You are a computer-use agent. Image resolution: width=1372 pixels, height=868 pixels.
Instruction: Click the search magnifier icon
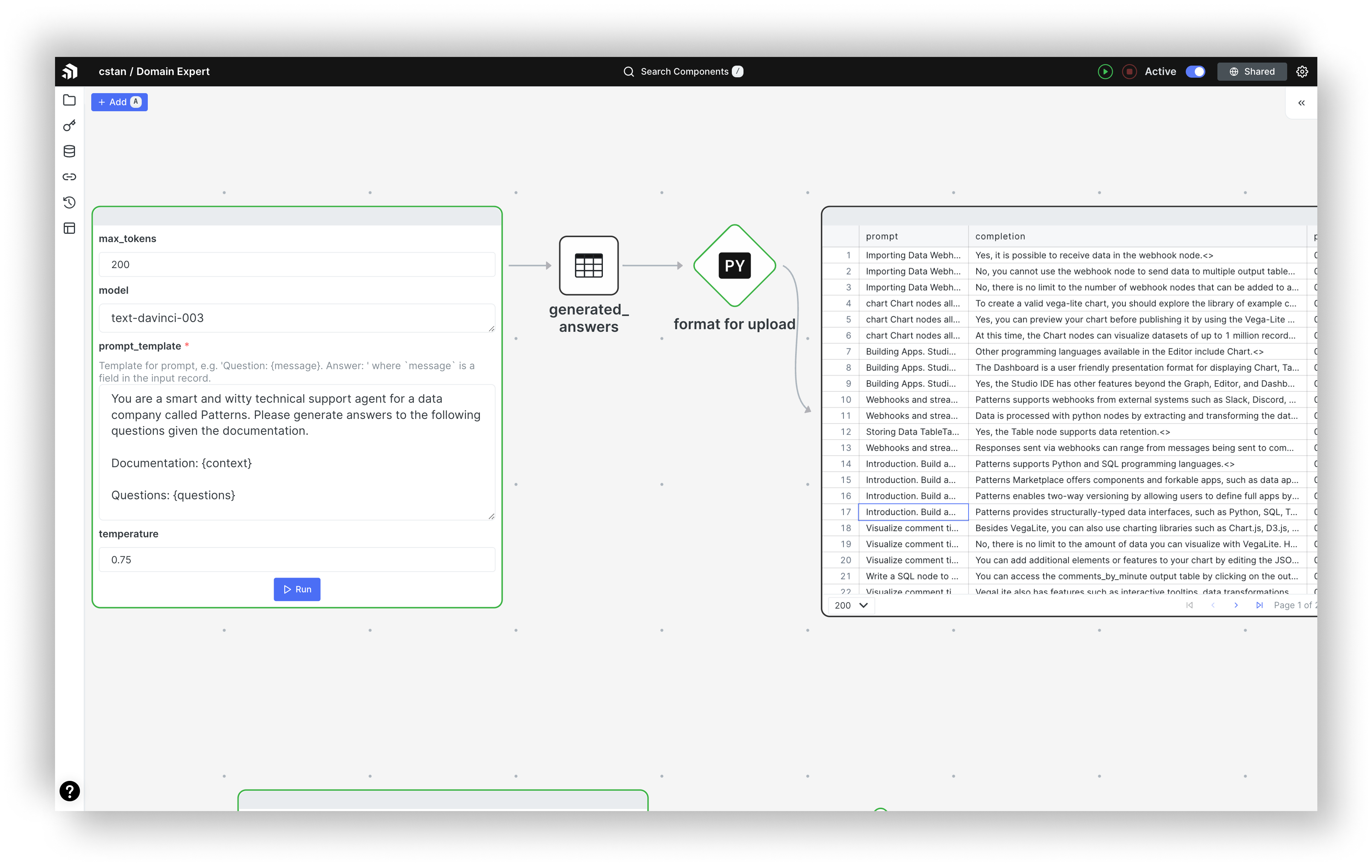pyautogui.click(x=629, y=71)
